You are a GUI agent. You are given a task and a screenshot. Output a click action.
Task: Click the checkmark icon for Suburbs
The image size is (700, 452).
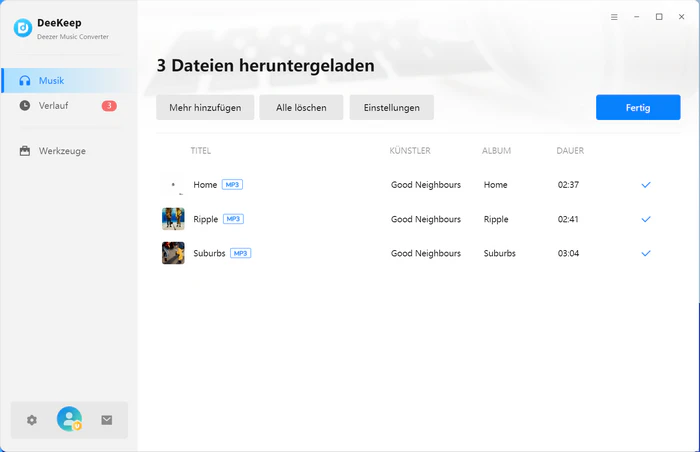click(x=646, y=254)
